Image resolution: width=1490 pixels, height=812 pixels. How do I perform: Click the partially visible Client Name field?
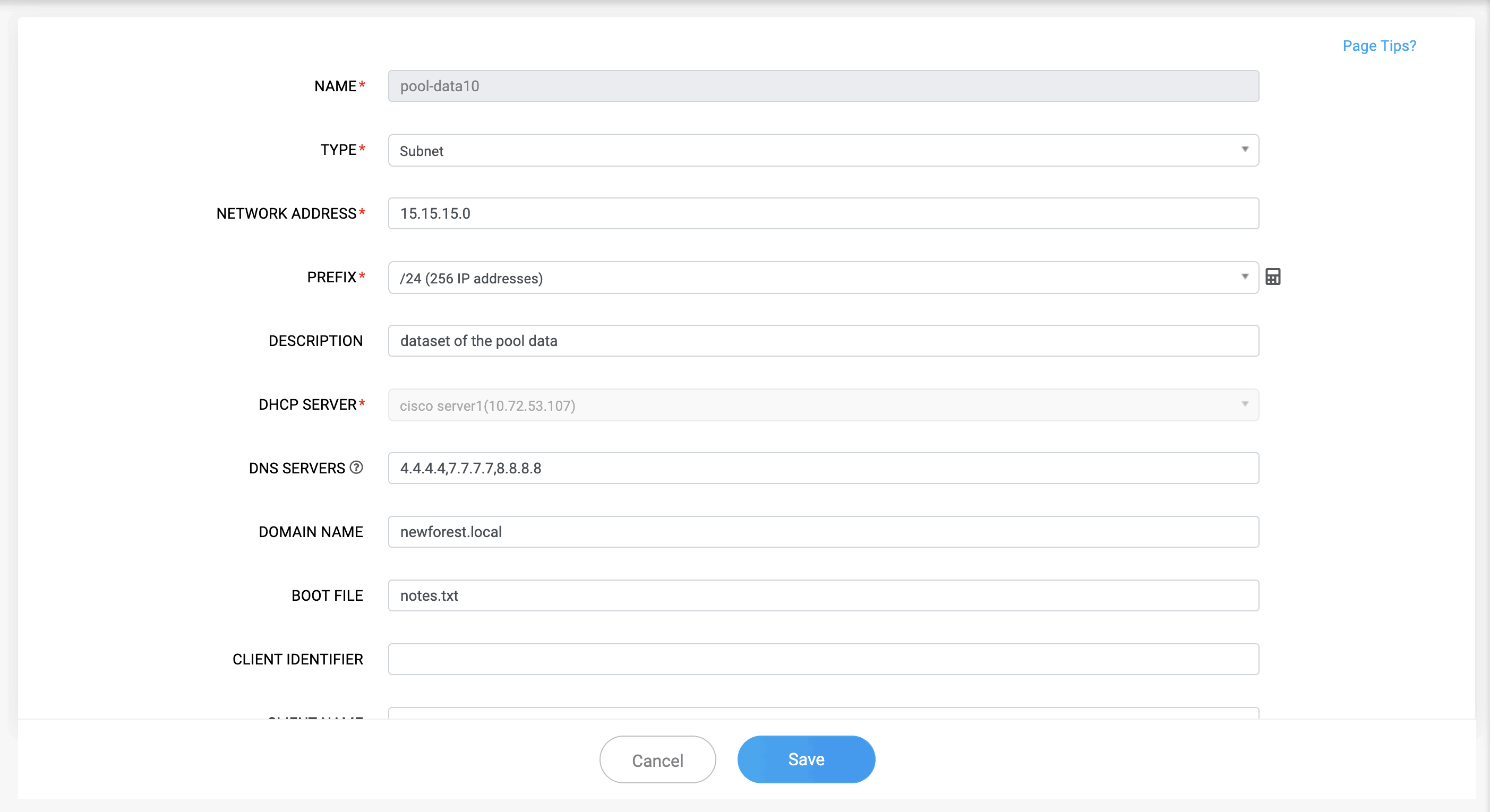[823, 713]
